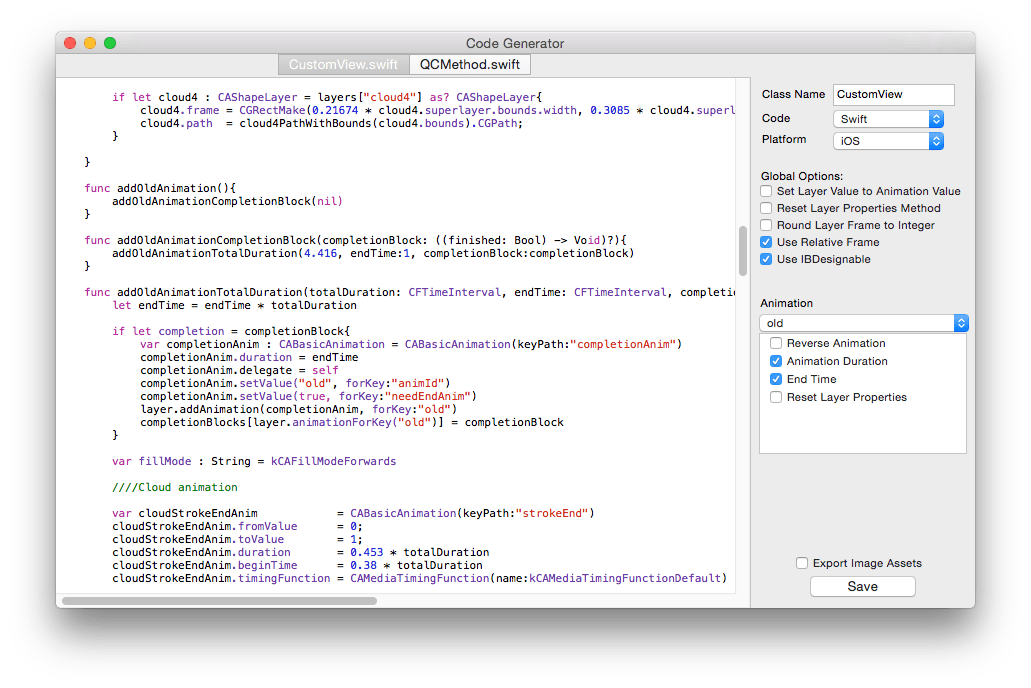1031x688 pixels.
Task: Enable Export Image Assets
Action: [802, 562]
